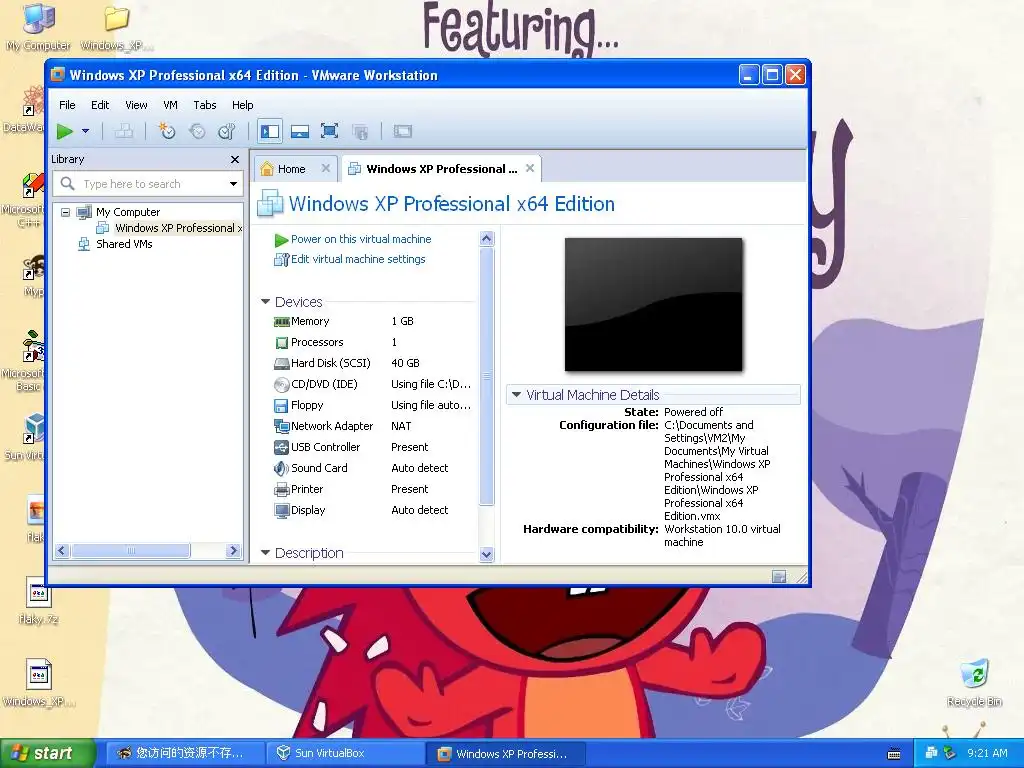Click the Windows_XP folder on desktop
Viewport: 1024px width, 768px height.
pos(117,26)
